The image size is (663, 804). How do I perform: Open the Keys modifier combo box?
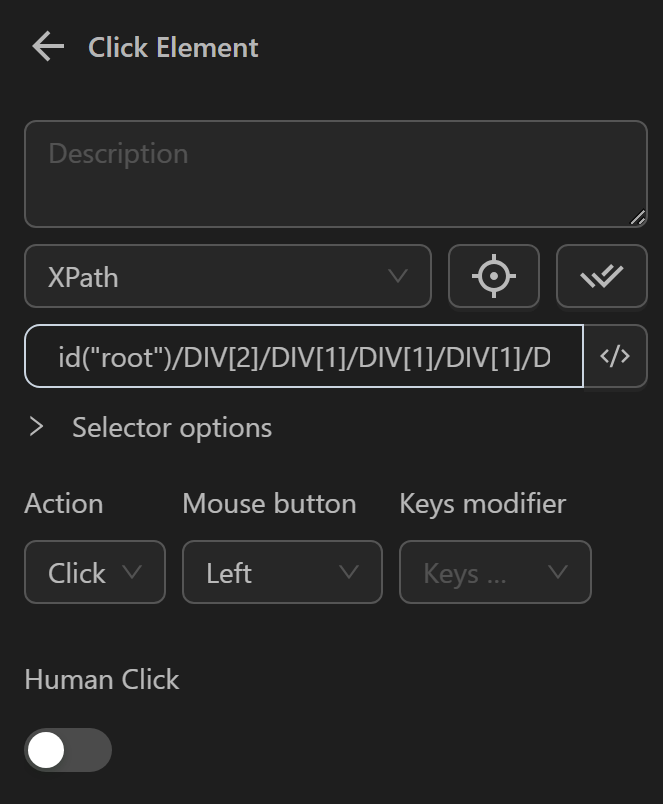(x=494, y=572)
